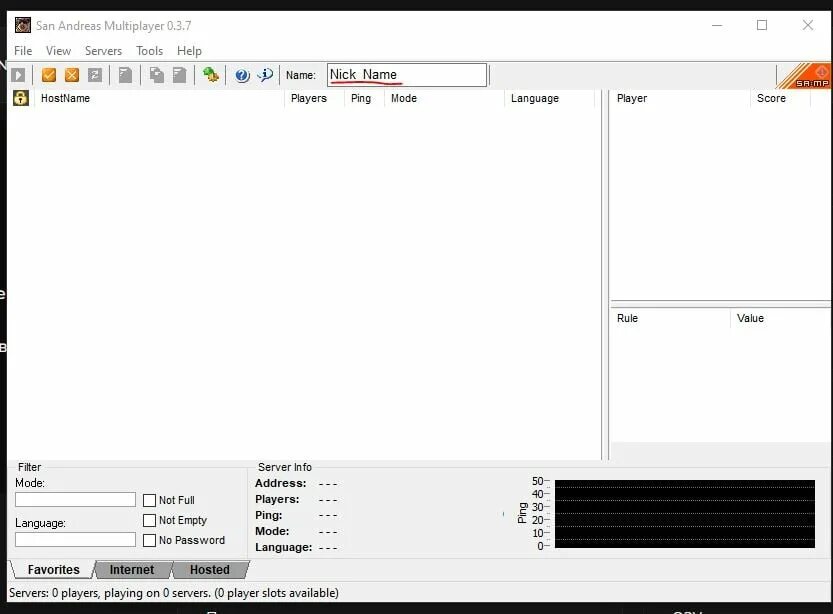
Task: Click the Value column header
Action: 780,318
